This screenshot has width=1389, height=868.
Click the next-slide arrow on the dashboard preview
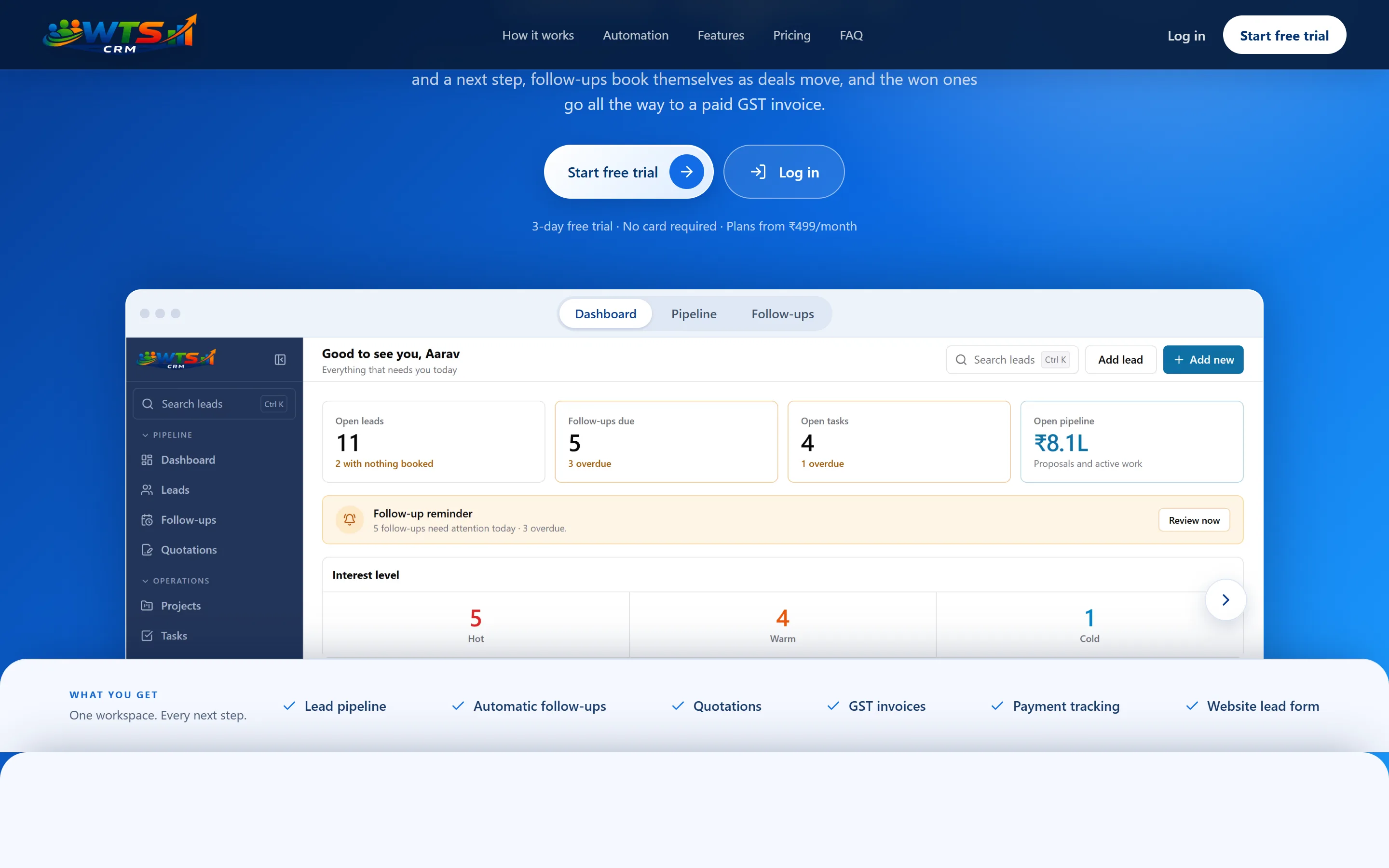tap(1226, 600)
